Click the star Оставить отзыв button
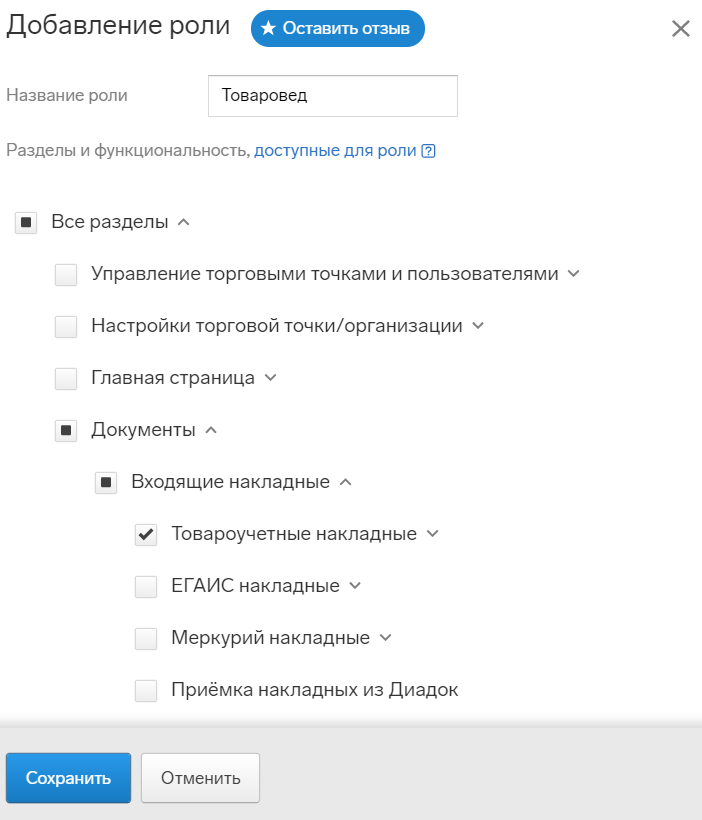This screenshot has width=702, height=820. pyautogui.click(x=337, y=28)
